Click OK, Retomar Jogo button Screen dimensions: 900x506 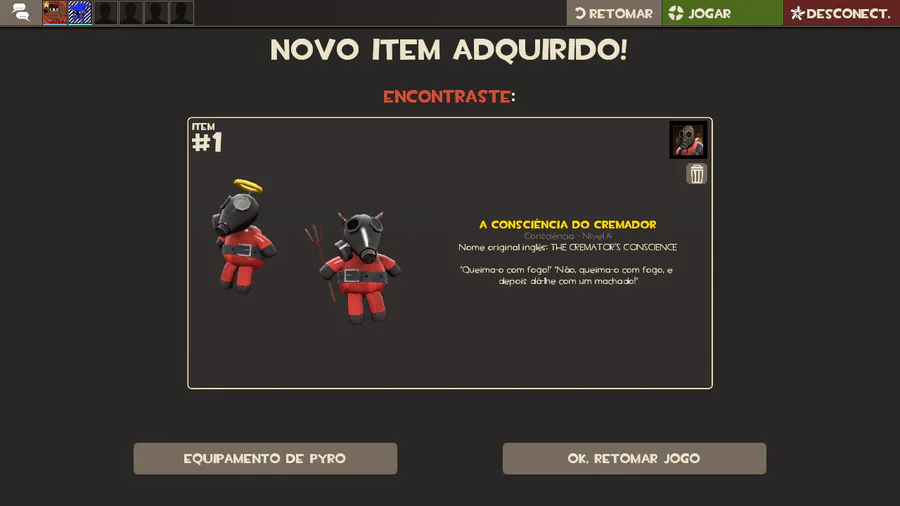(634, 458)
